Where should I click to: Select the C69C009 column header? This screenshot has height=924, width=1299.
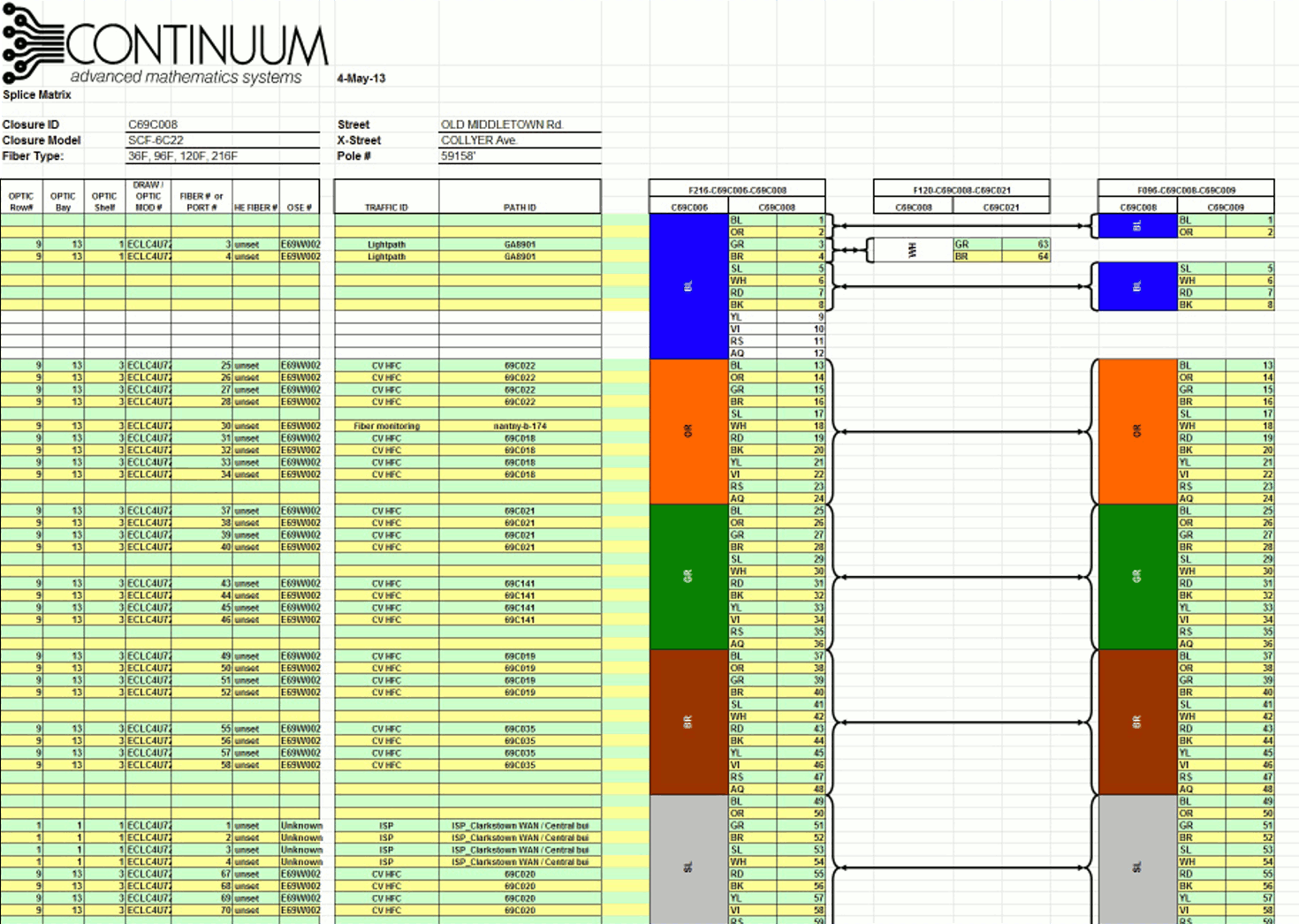click(x=1228, y=205)
